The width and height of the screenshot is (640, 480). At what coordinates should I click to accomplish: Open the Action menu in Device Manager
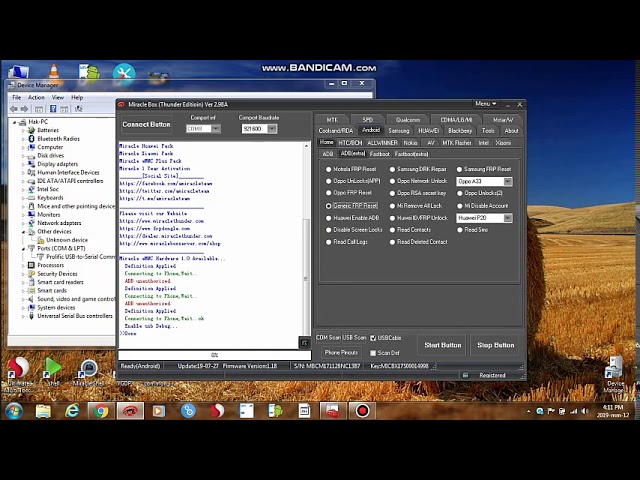(36, 98)
